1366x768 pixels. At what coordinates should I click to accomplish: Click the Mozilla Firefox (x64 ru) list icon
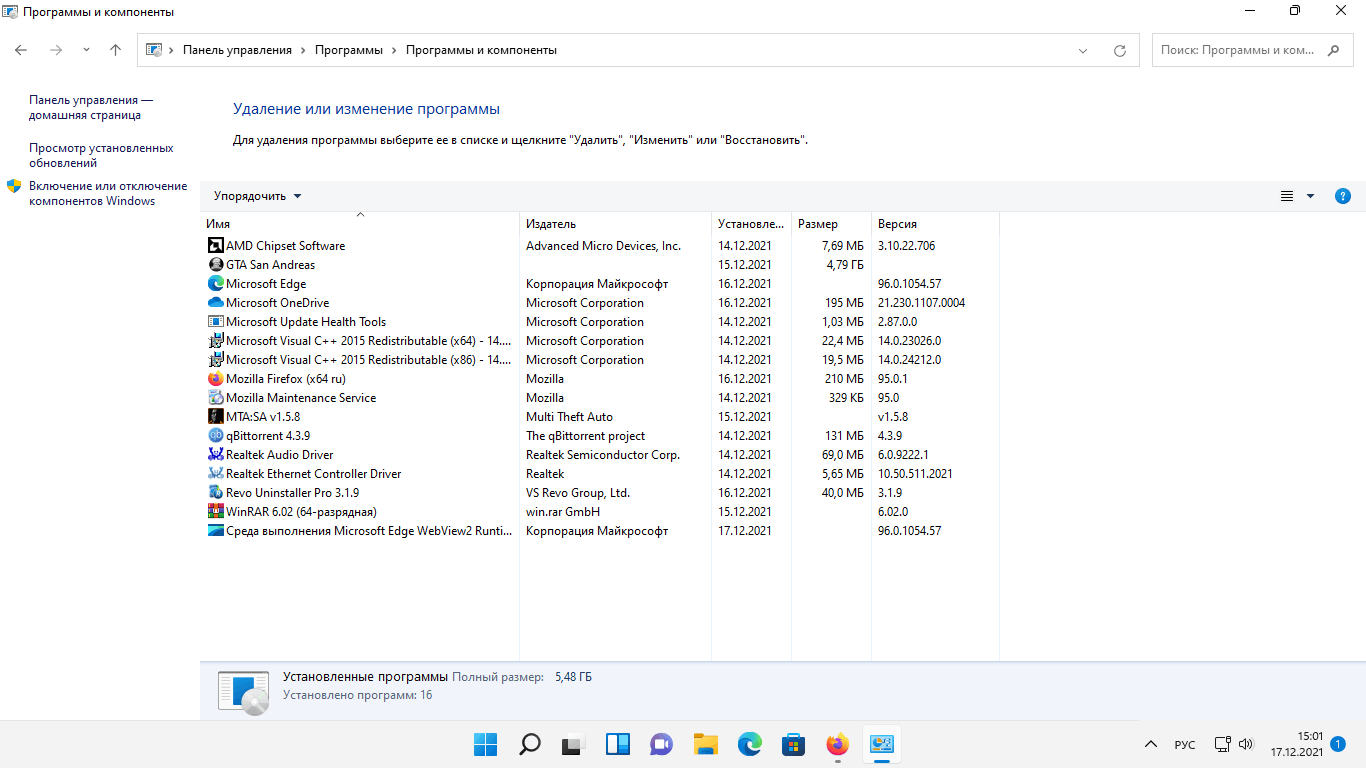tap(215, 378)
